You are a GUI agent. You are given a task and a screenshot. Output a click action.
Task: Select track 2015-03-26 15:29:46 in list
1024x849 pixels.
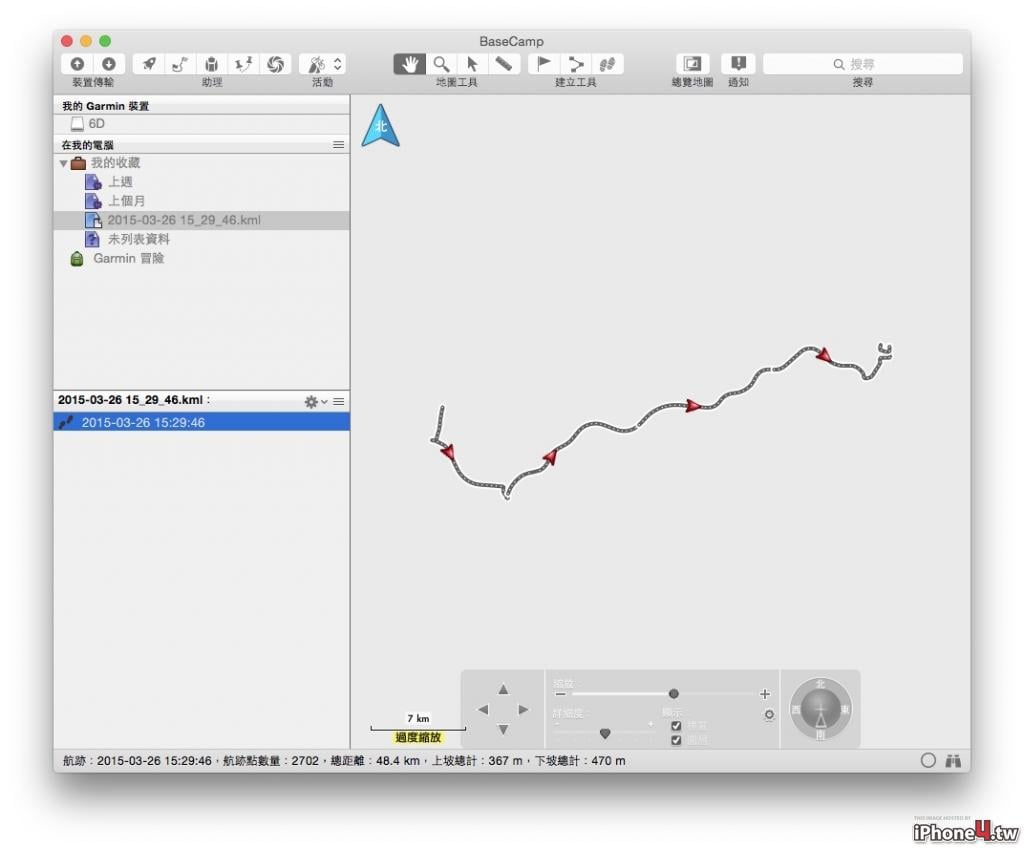click(x=202, y=423)
